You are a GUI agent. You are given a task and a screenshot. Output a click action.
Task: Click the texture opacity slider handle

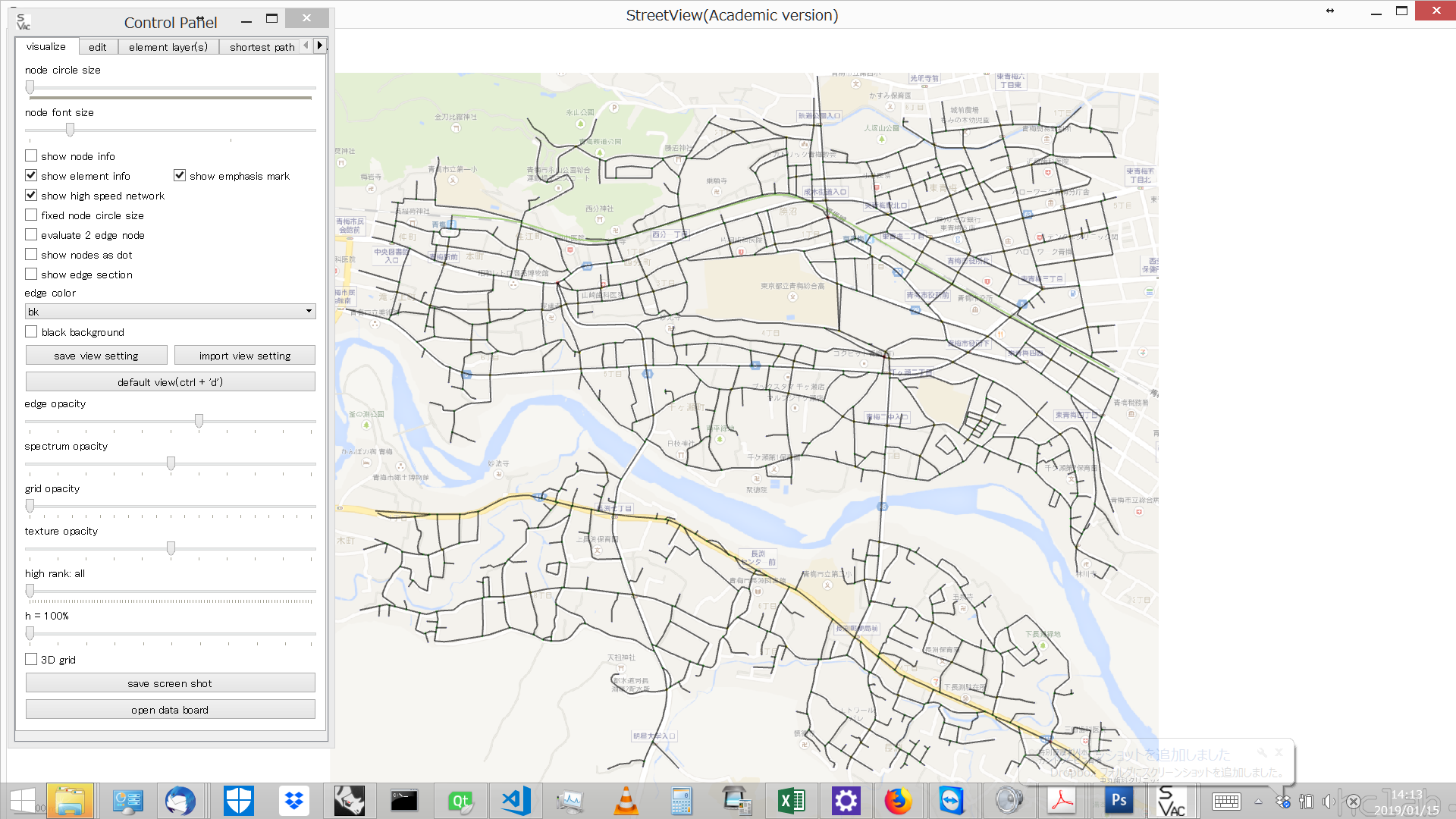point(171,548)
